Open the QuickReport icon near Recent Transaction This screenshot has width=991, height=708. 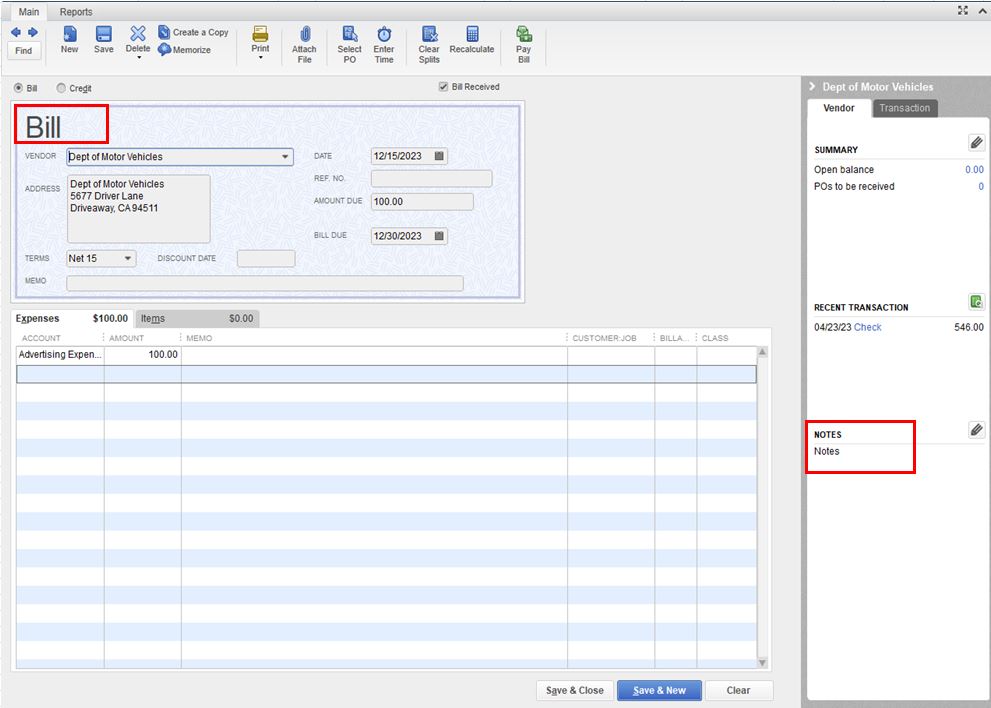(975, 301)
